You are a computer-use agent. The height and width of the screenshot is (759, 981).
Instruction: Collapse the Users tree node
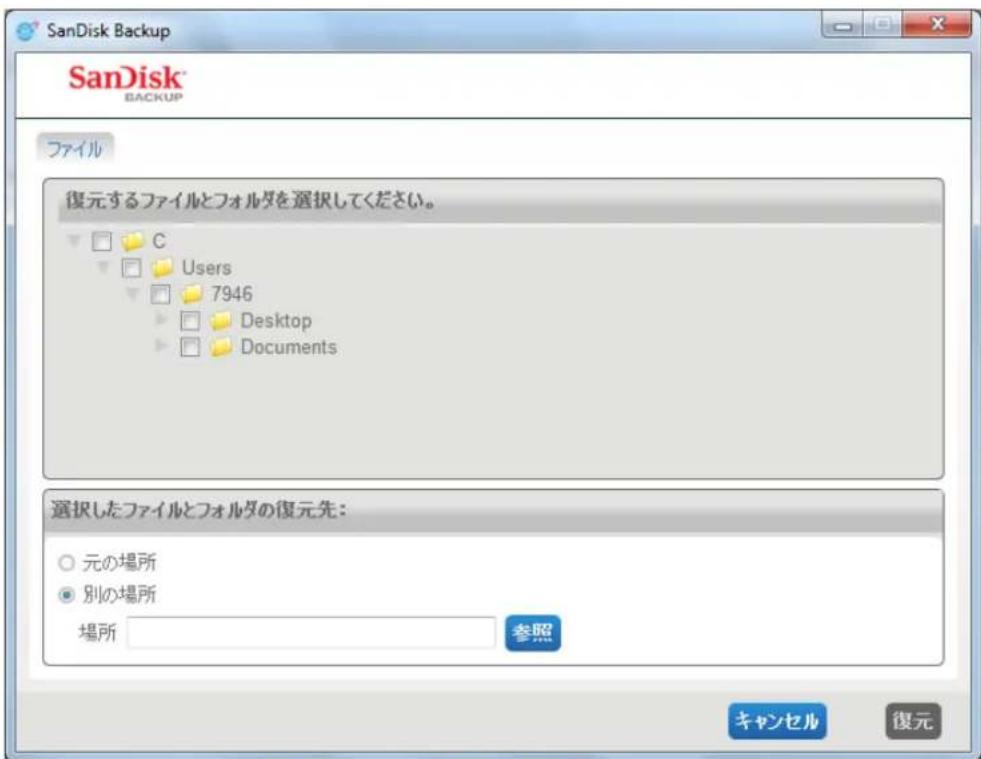[103, 267]
